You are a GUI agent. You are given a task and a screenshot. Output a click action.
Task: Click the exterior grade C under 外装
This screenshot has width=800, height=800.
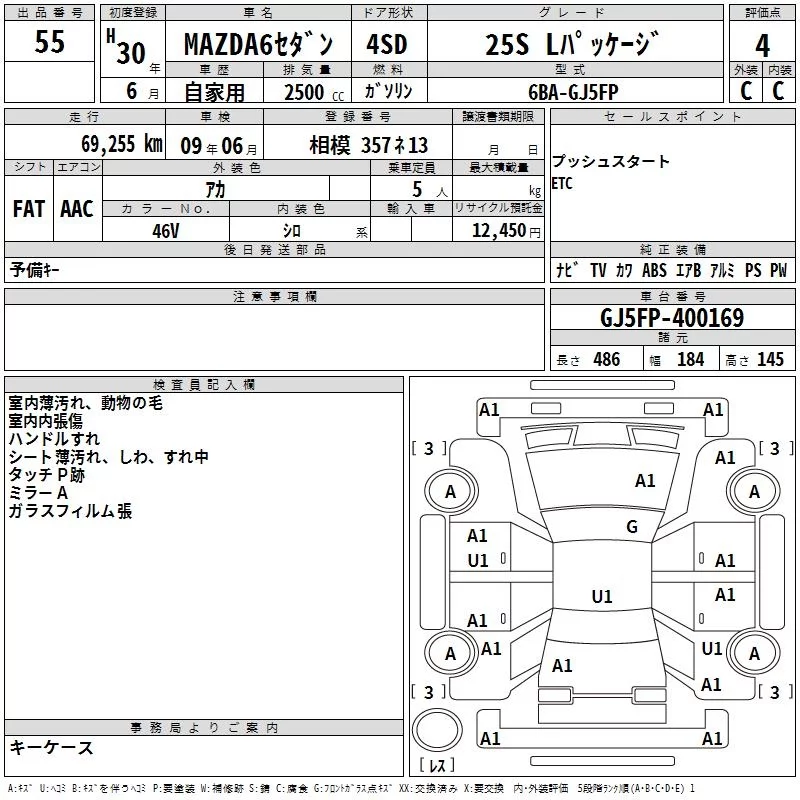745,91
